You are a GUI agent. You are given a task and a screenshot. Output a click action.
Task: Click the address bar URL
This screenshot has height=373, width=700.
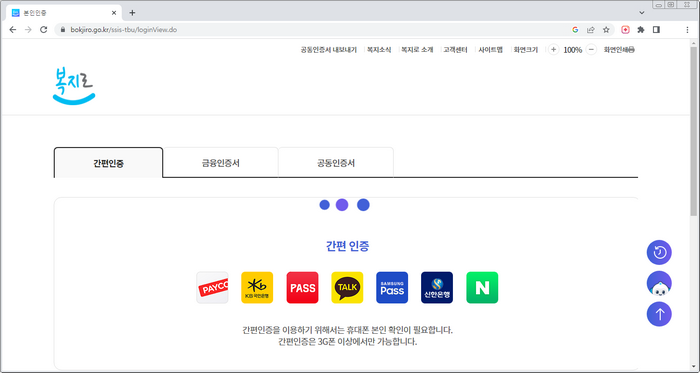click(124, 30)
